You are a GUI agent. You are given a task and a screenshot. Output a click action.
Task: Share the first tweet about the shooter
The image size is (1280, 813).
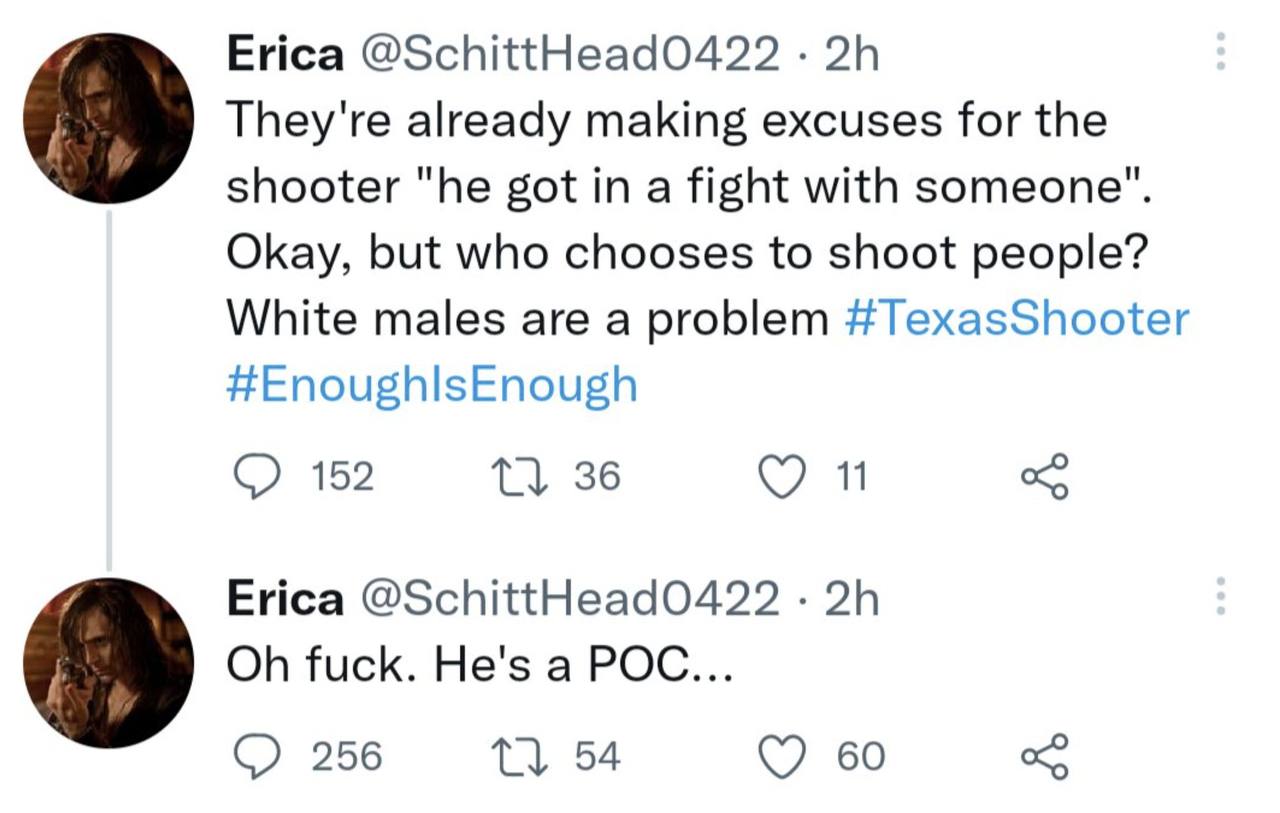tap(1046, 477)
